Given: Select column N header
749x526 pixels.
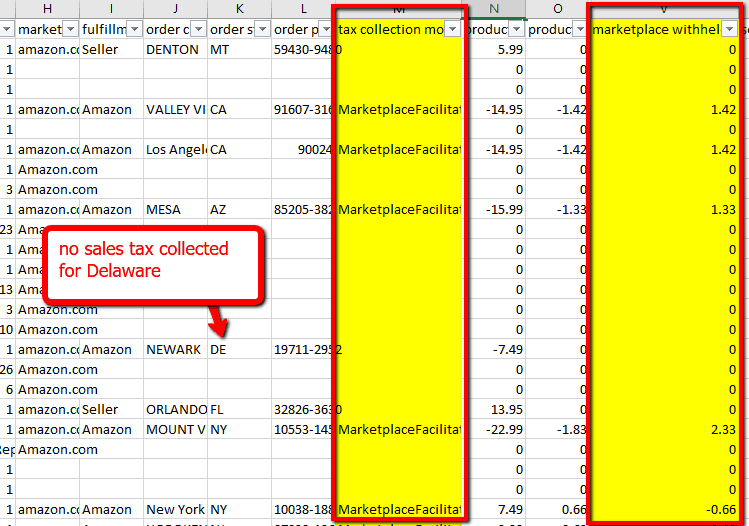Looking at the screenshot, I should [494, 9].
